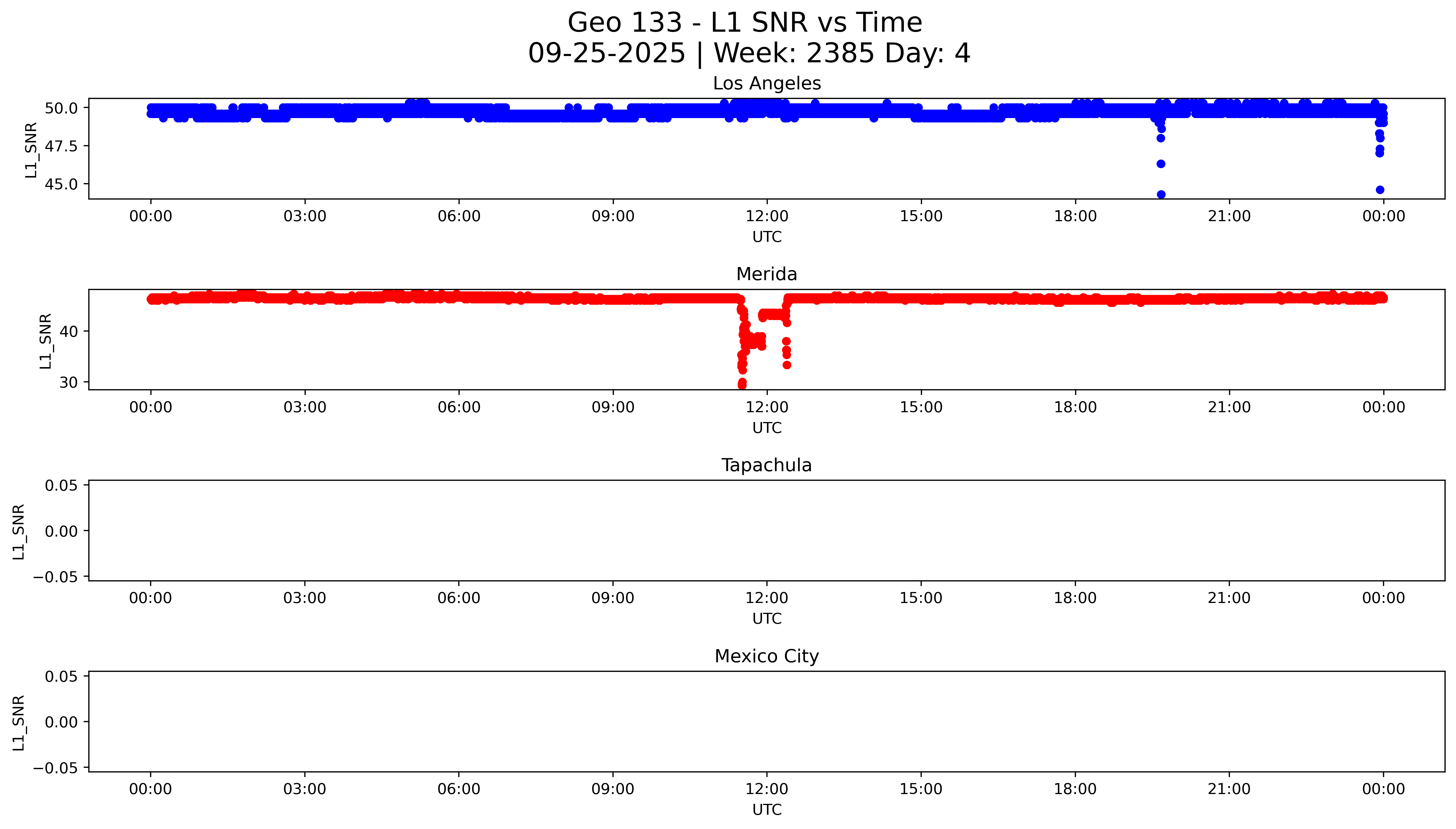Screen dimensions: 1456x829
Task: Click 18:00 tick label under Tapachula plot
Action: [x=1075, y=598]
